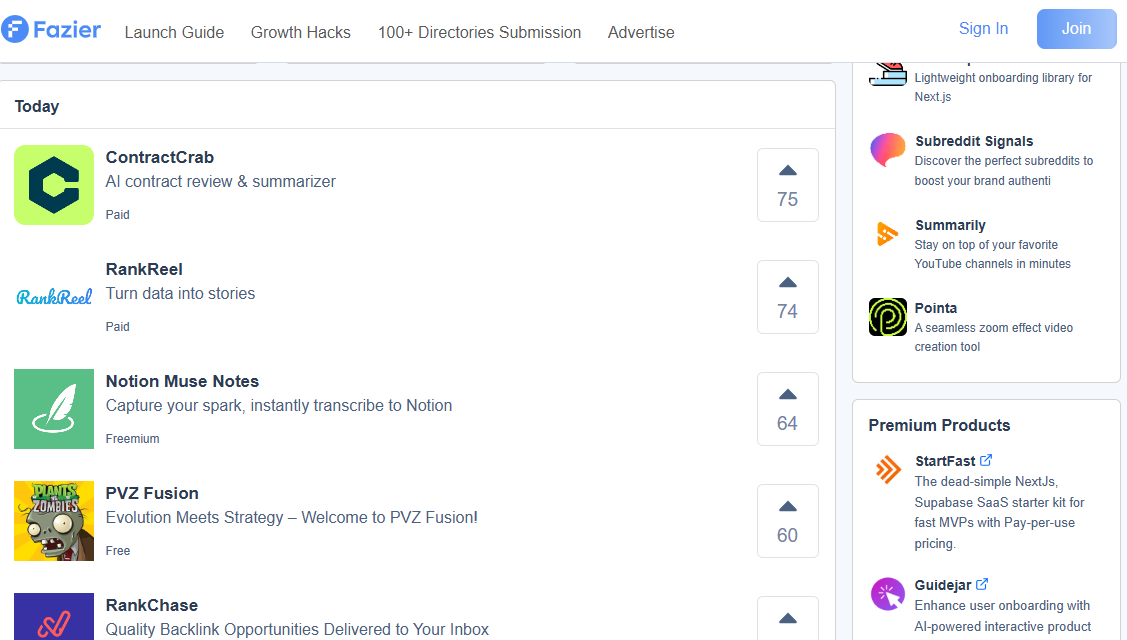
Task: Open the RankReel product title
Action: point(144,270)
